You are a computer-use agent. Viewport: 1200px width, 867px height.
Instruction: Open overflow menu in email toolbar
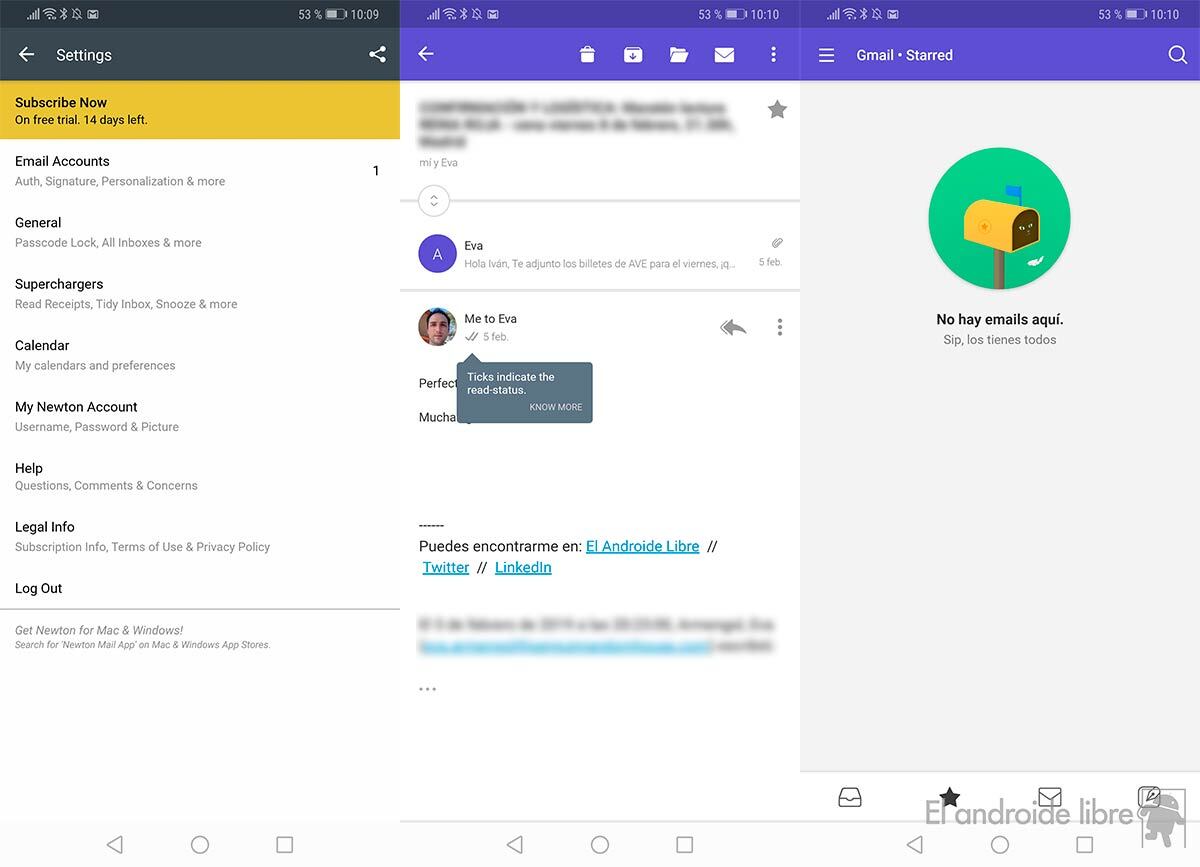(x=773, y=54)
